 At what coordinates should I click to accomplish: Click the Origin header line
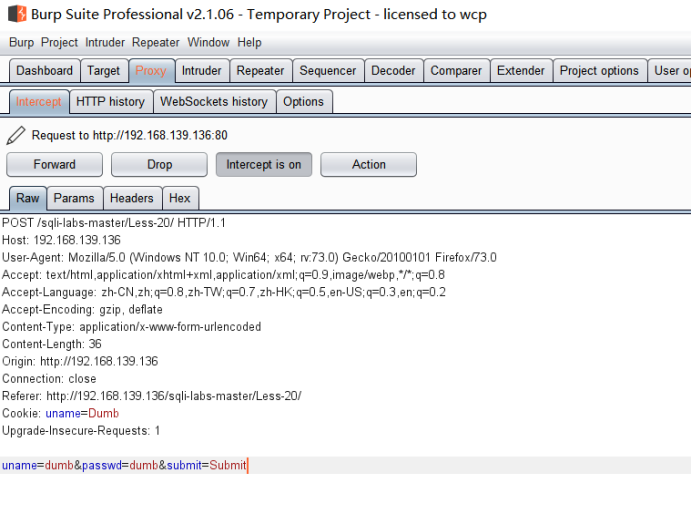point(80,361)
